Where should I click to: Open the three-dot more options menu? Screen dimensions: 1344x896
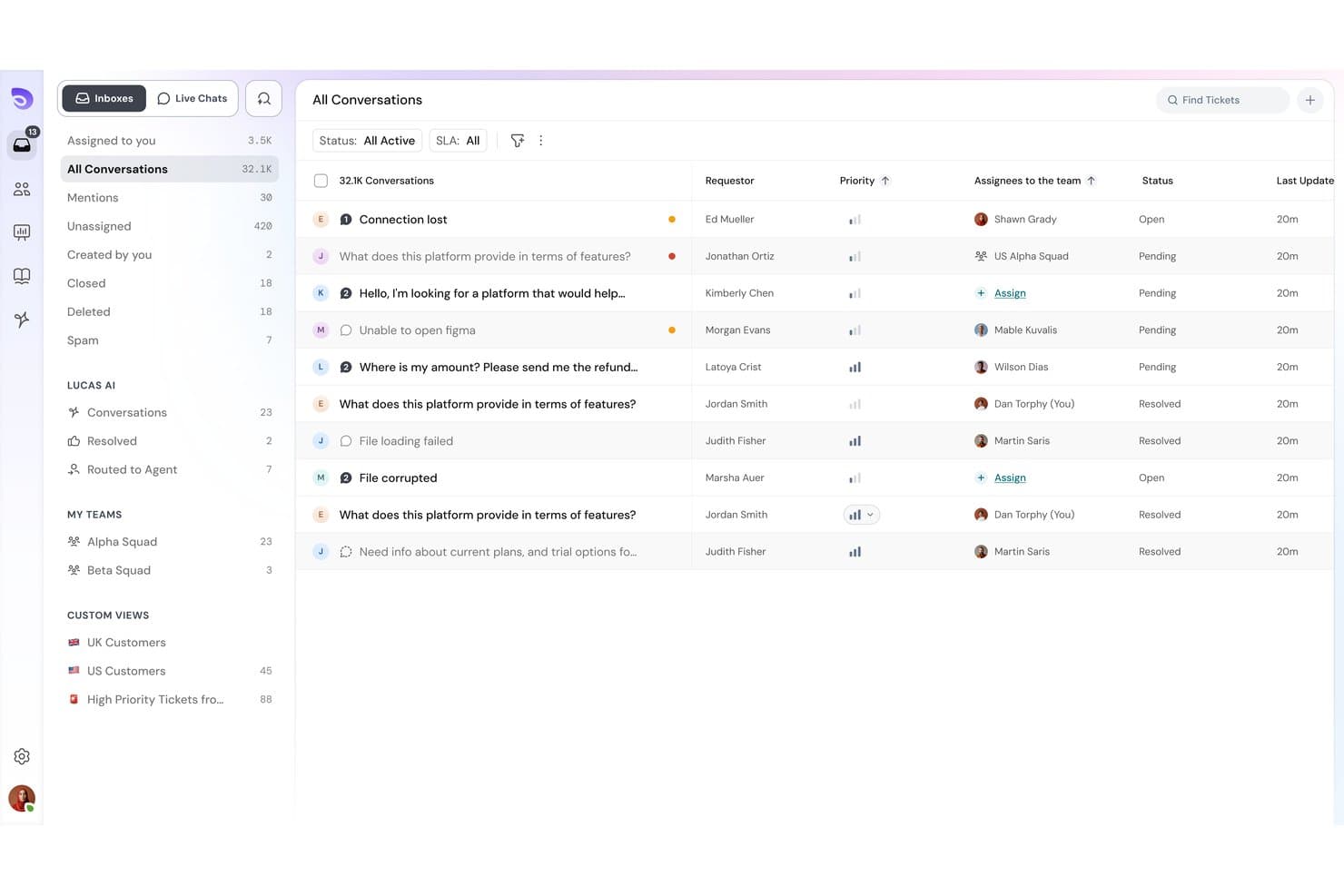click(x=541, y=141)
